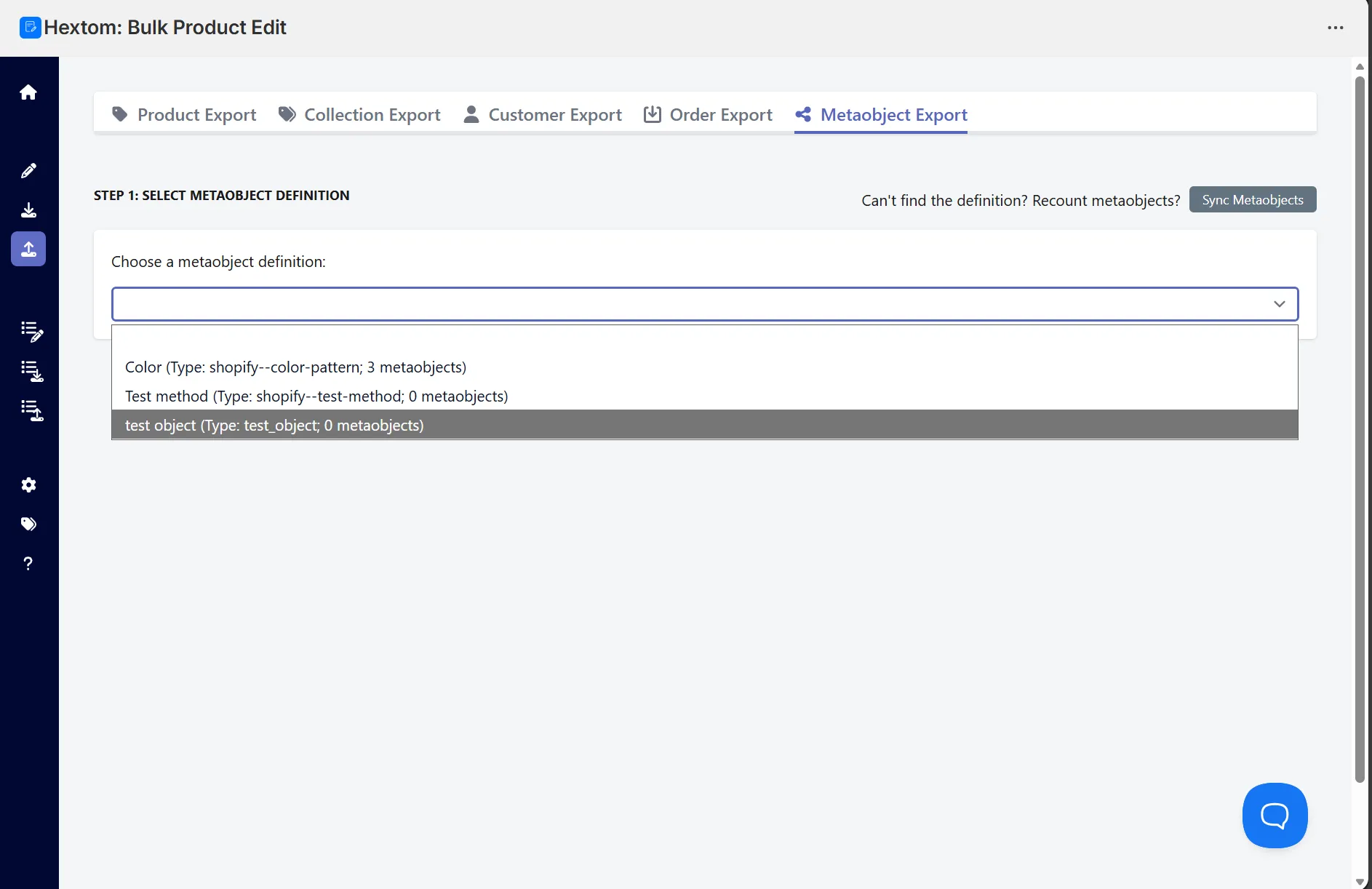Open the task list with pencil icon

tap(31, 331)
